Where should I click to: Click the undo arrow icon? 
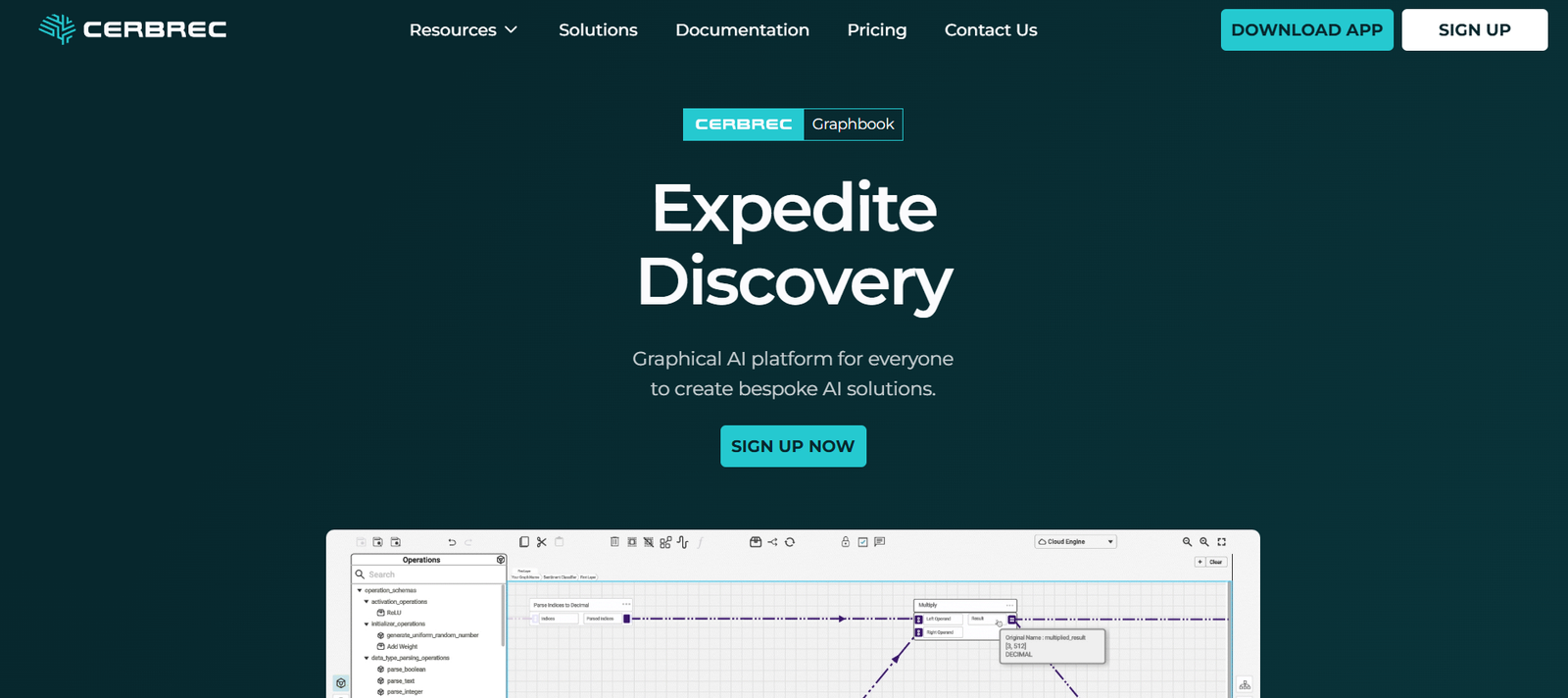click(452, 542)
